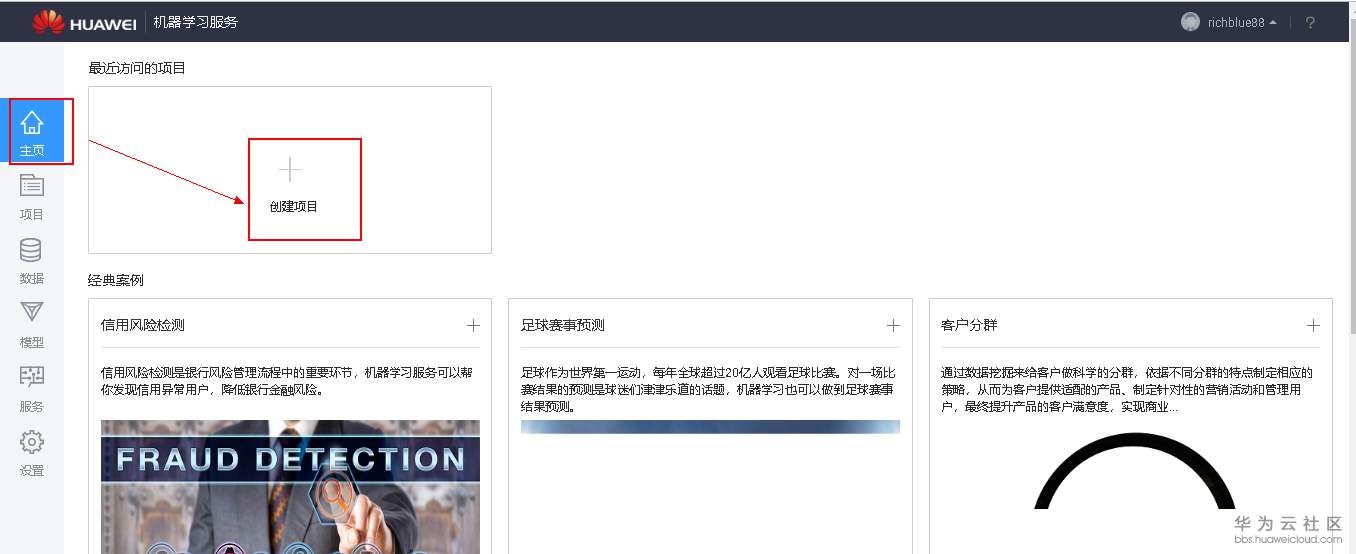
Task: Click the 经典案例 heading
Action: [116, 280]
